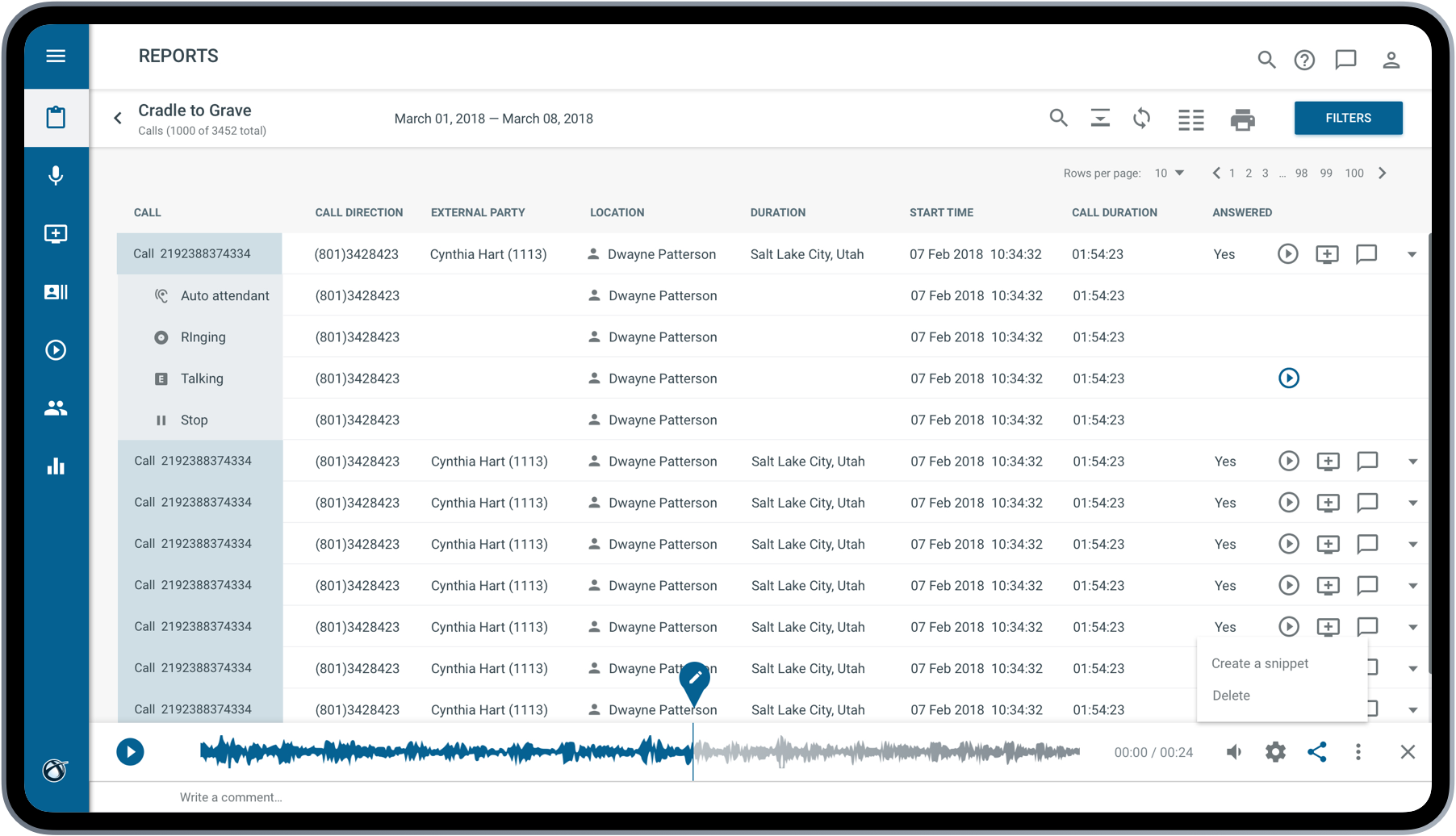The width and height of the screenshot is (1456, 836).
Task: Open the screen-plus sidebar icon
Action: coord(56,234)
